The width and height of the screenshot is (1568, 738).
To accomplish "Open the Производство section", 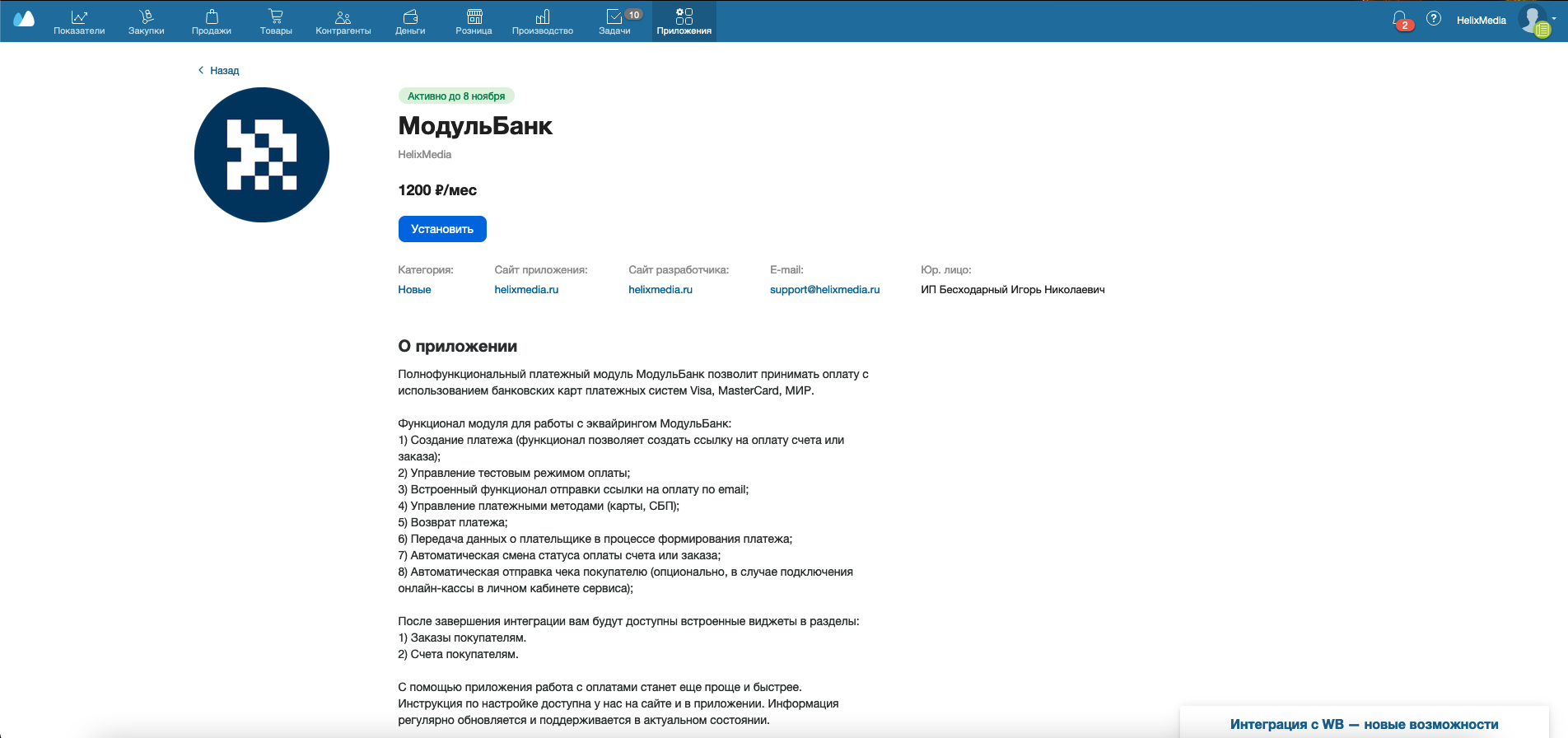I will pyautogui.click(x=543, y=22).
